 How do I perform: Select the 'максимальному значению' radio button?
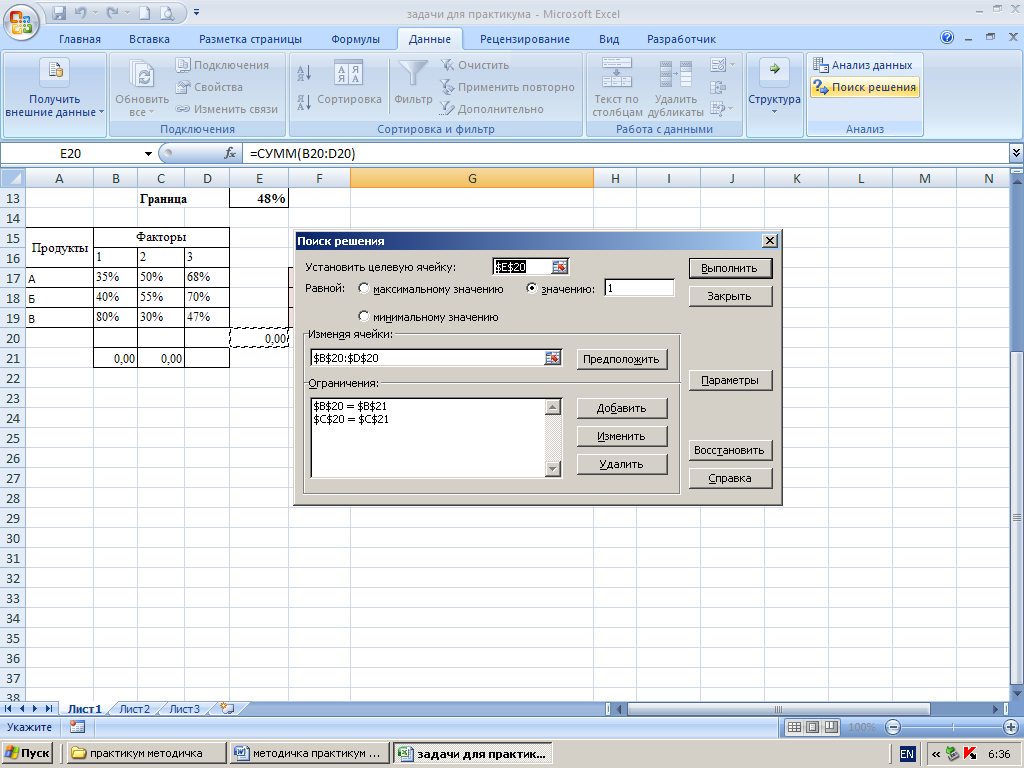(363, 289)
